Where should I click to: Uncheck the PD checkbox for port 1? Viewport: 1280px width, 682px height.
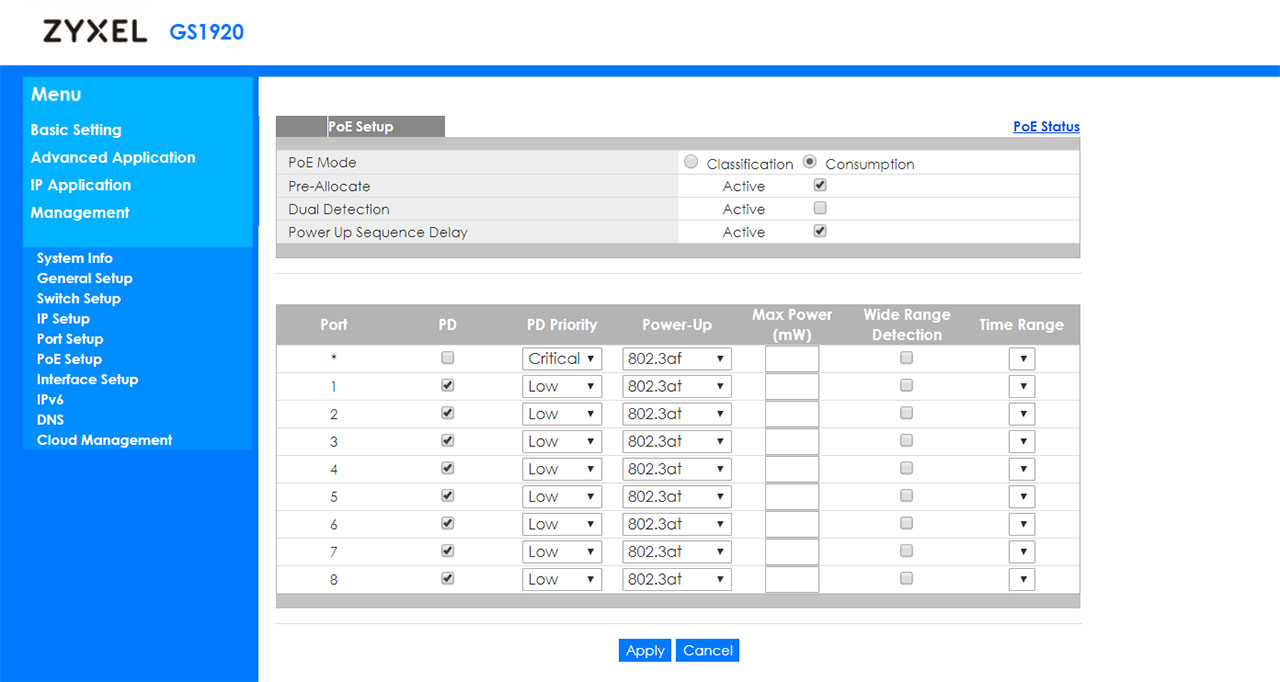(x=447, y=385)
